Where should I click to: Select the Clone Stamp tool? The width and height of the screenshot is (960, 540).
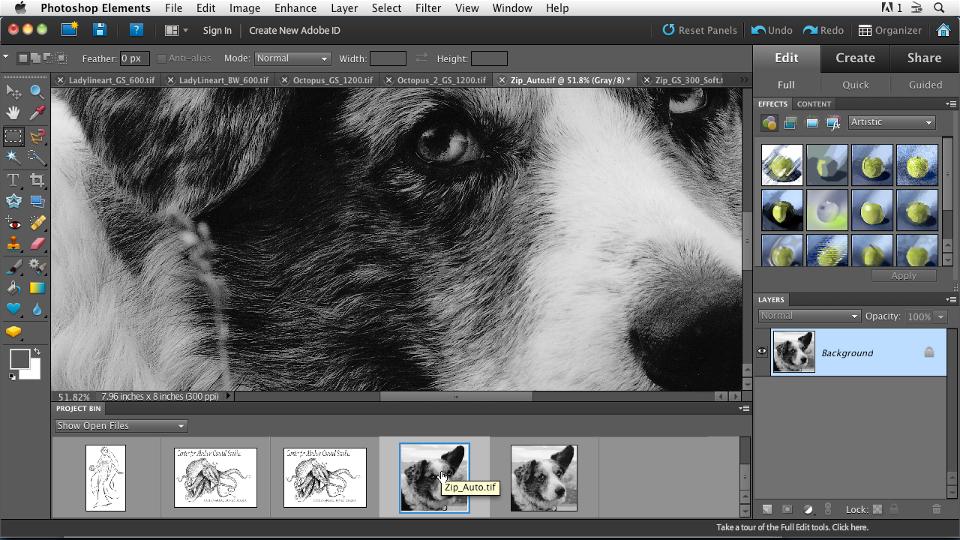pos(13,244)
